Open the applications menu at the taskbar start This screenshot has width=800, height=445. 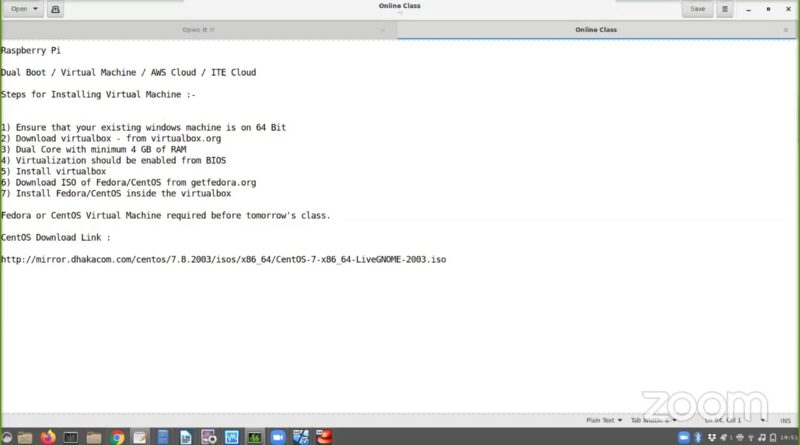(7, 437)
